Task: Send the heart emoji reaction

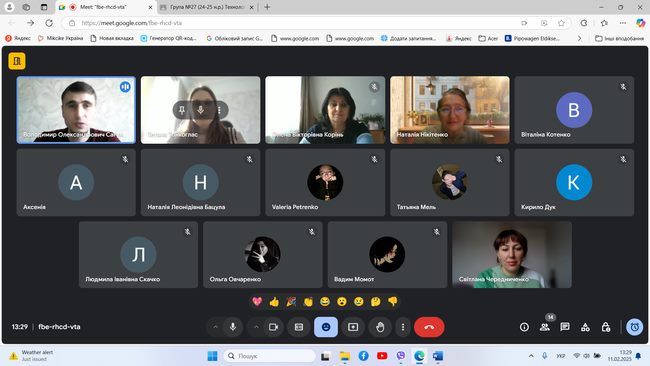Action: (x=257, y=301)
